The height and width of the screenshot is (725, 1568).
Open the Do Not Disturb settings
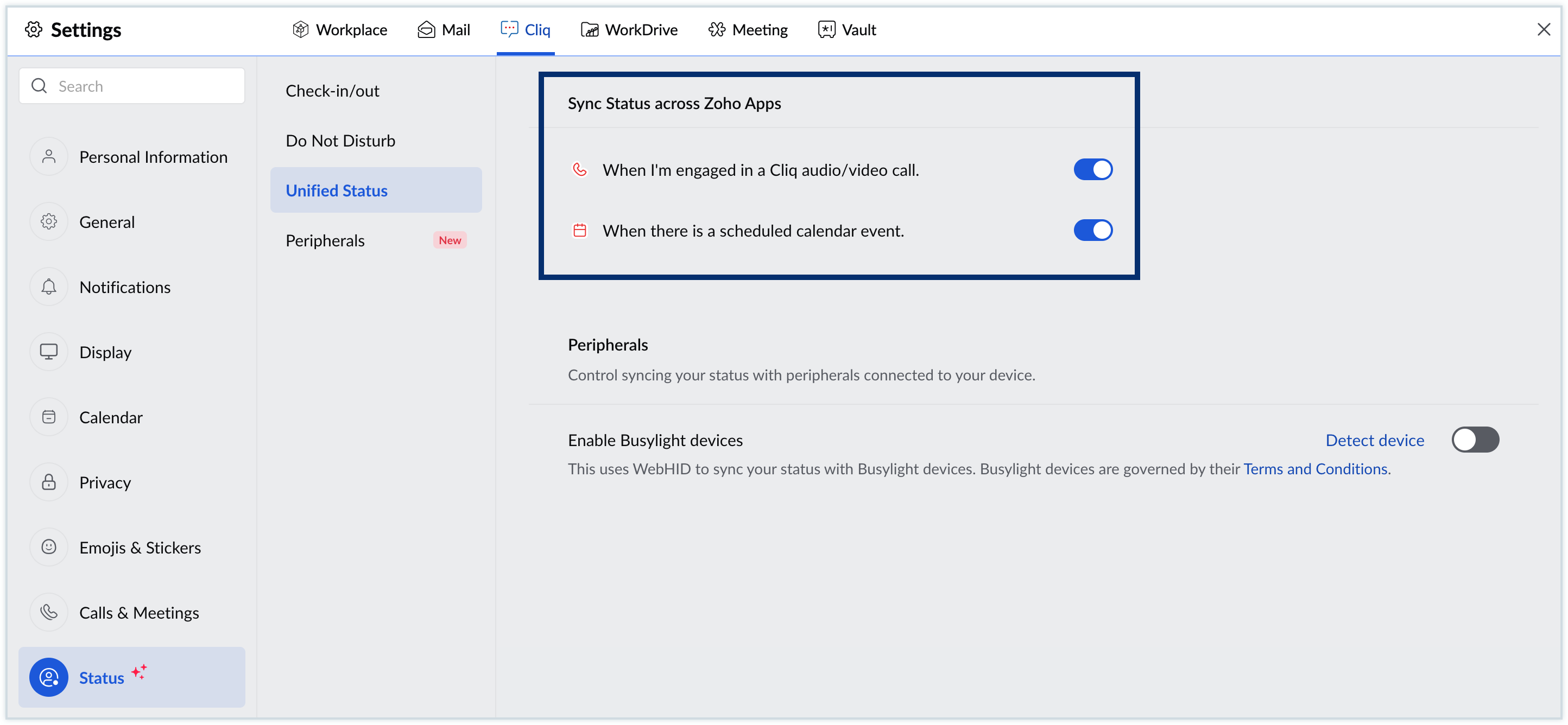340,140
